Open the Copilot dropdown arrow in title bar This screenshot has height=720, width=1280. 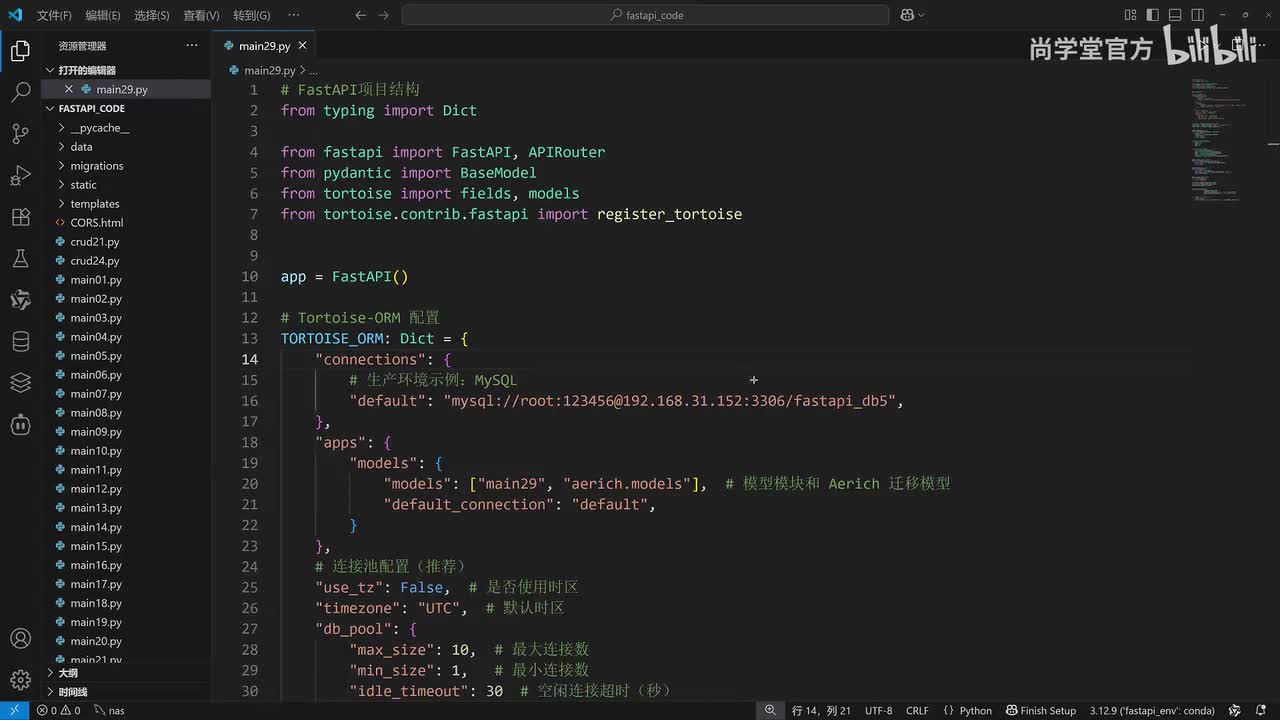[x=921, y=15]
